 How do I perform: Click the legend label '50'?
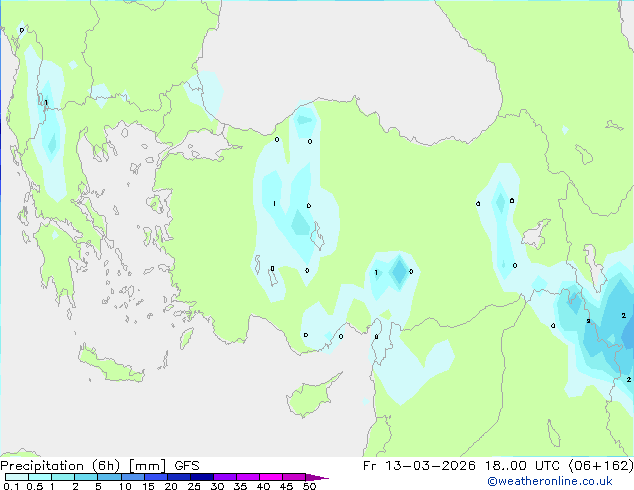point(309,486)
